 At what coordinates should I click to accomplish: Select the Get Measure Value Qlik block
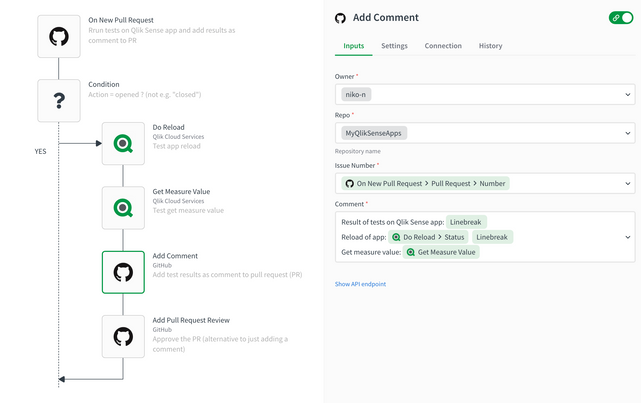coord(123,208)
